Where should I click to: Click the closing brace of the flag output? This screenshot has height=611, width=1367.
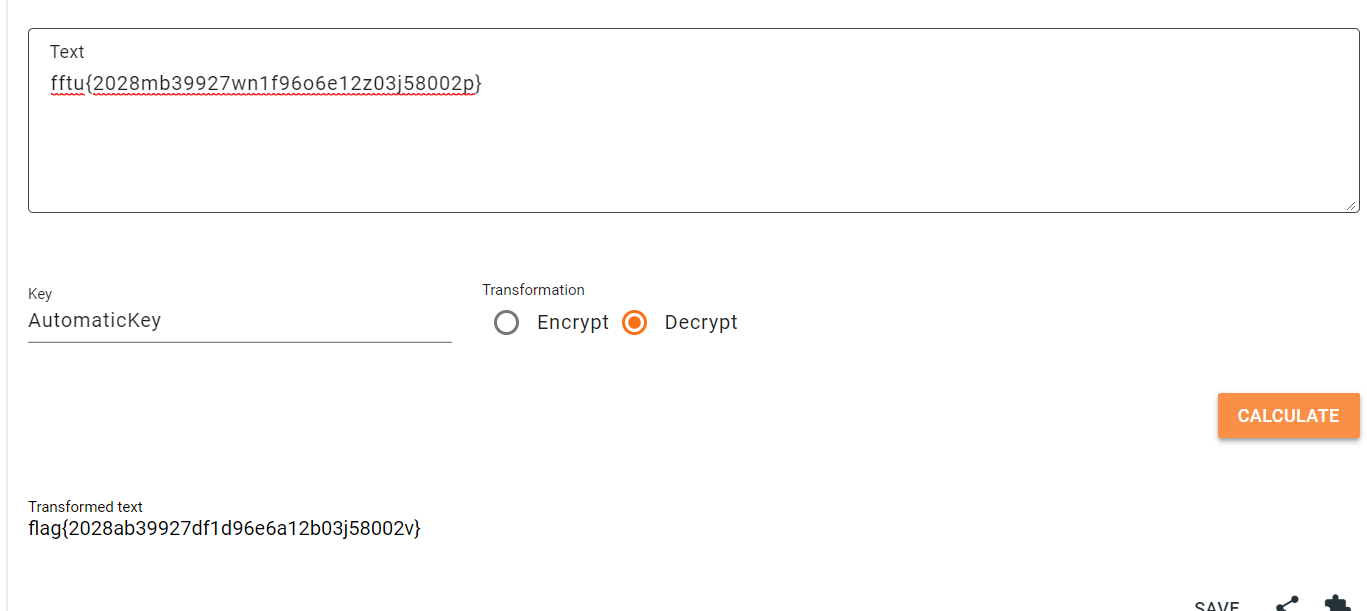pyautogui.click(x=417, y=529)
